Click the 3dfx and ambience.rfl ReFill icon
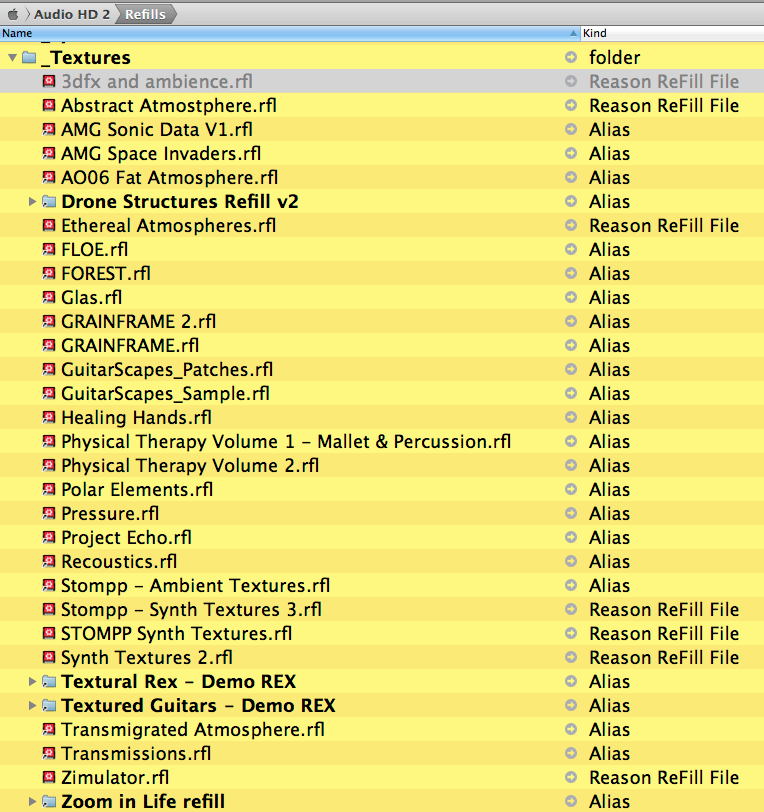This screenshot has width=764, height=812. tap(49, 81)
